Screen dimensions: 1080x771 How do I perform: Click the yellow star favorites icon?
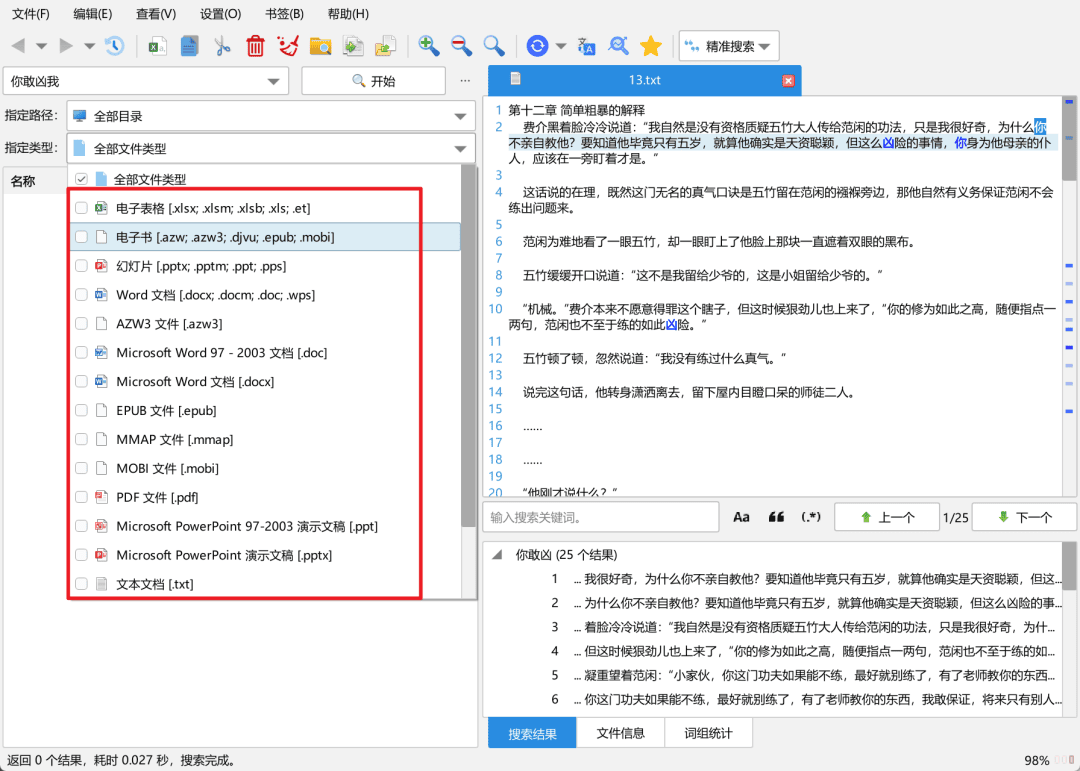(650, 46)
